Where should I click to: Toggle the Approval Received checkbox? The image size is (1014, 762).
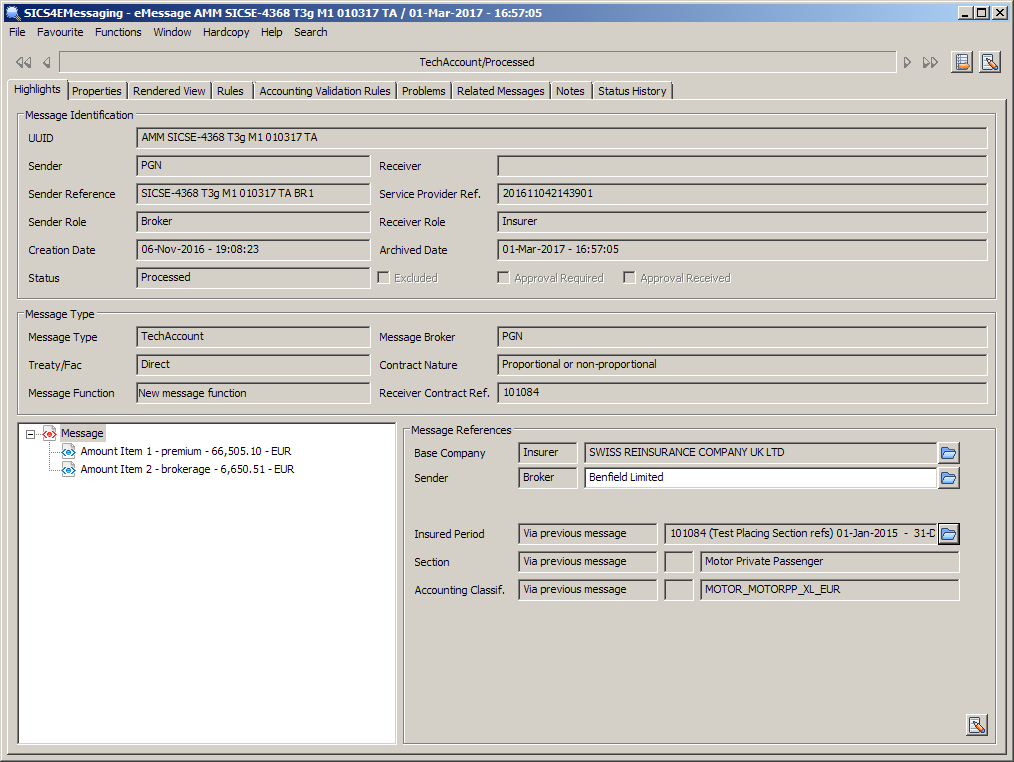[630, 278]
